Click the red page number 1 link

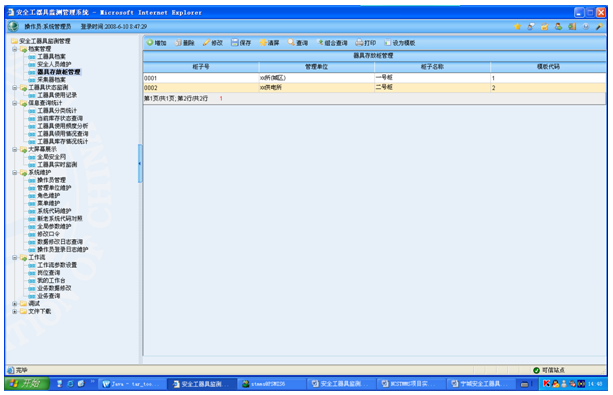coord(221,99)
